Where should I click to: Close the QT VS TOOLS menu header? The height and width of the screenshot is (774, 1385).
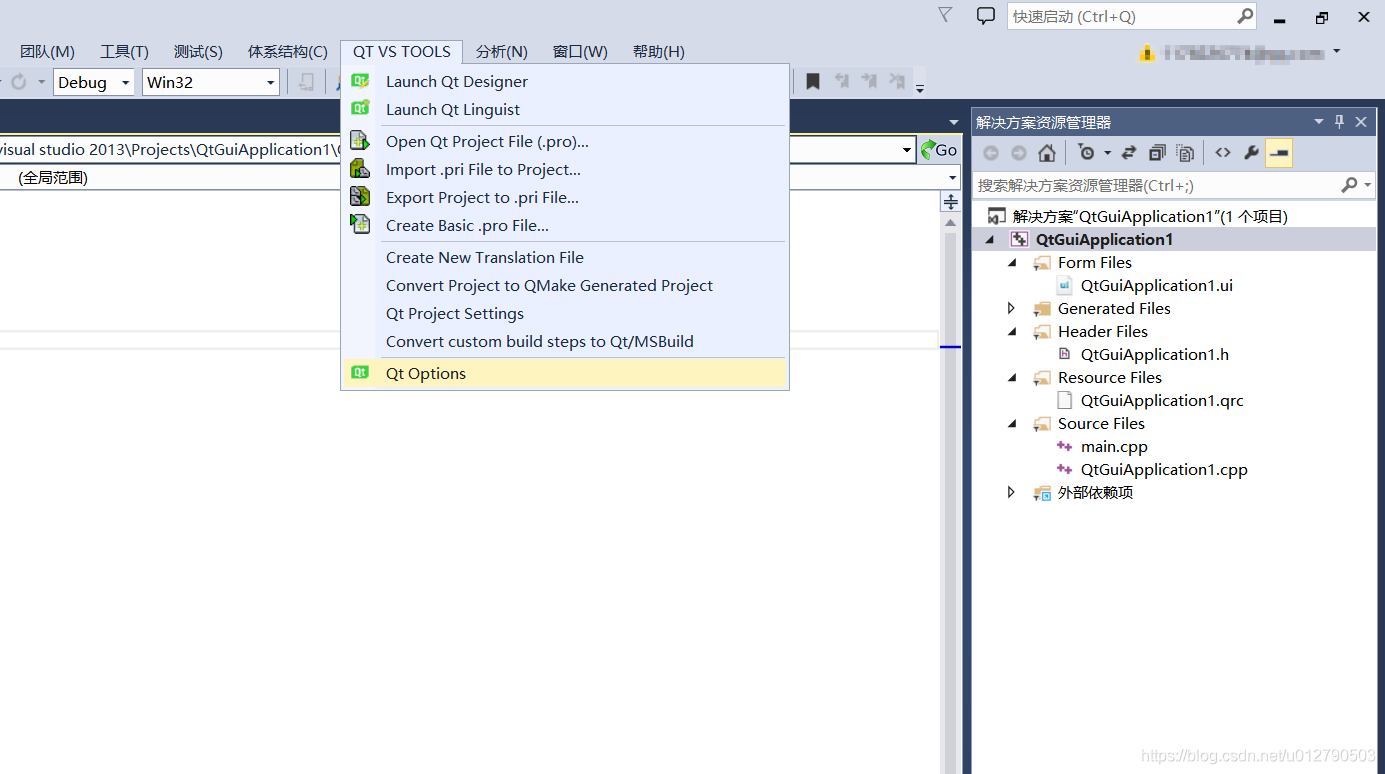click(x=402, y=52)
